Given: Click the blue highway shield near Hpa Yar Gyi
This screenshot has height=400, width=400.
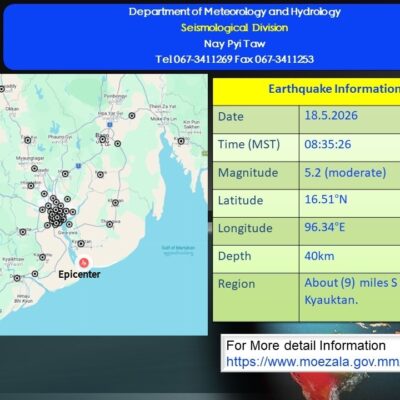Looking at the screenshot, I should coord(110,125).
